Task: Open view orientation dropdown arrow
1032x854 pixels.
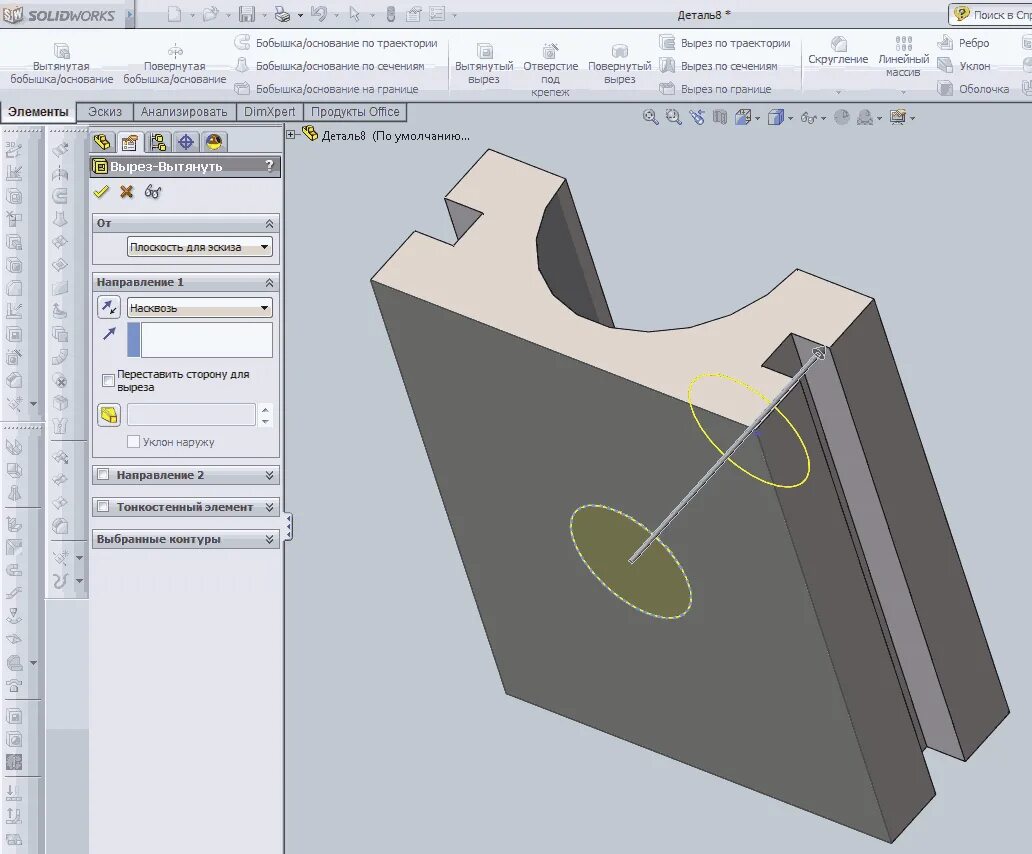Action: tap(758, 118)
